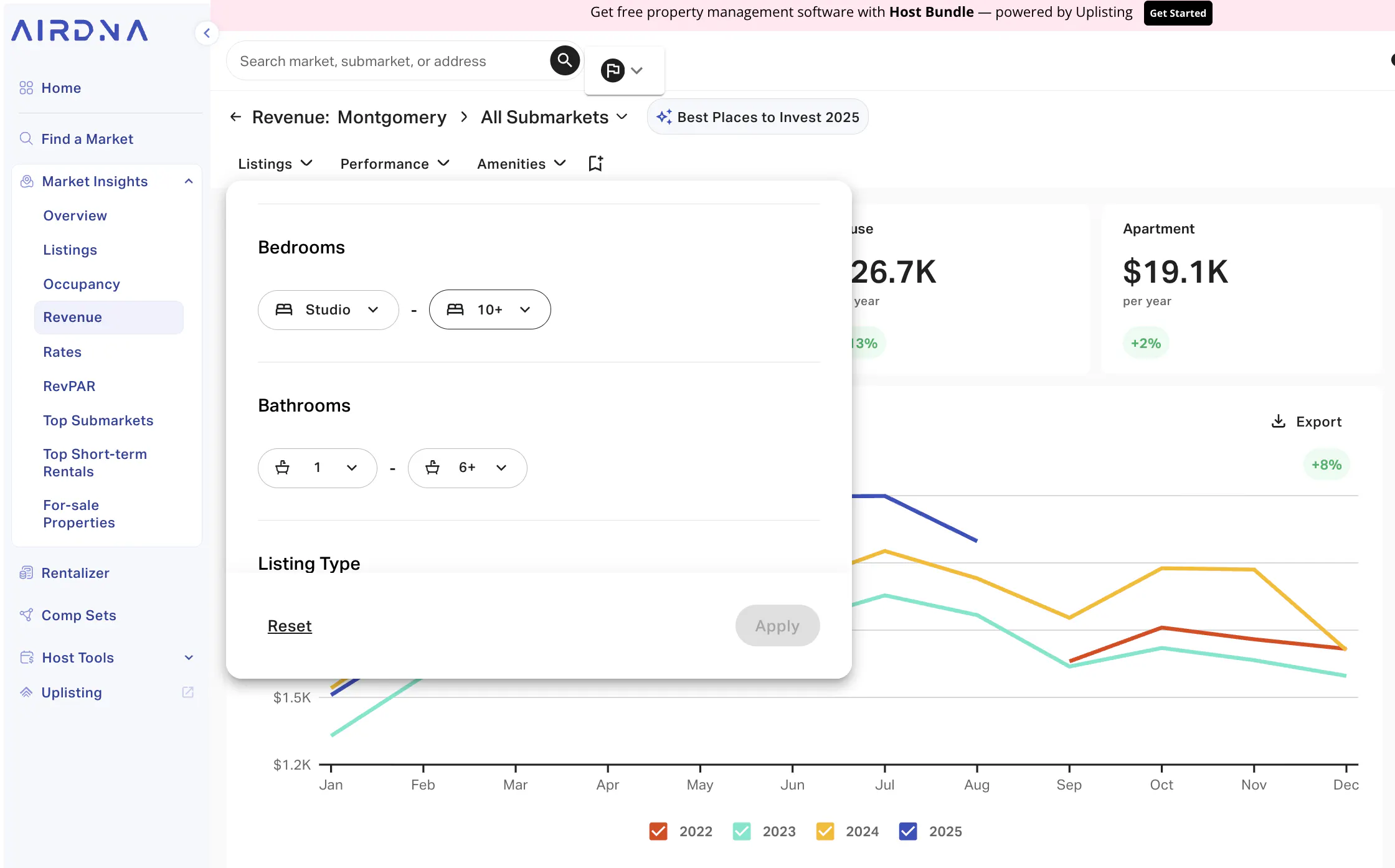Click the back arrow beside Revenue
1395x868 pixels.
[235, 116]
